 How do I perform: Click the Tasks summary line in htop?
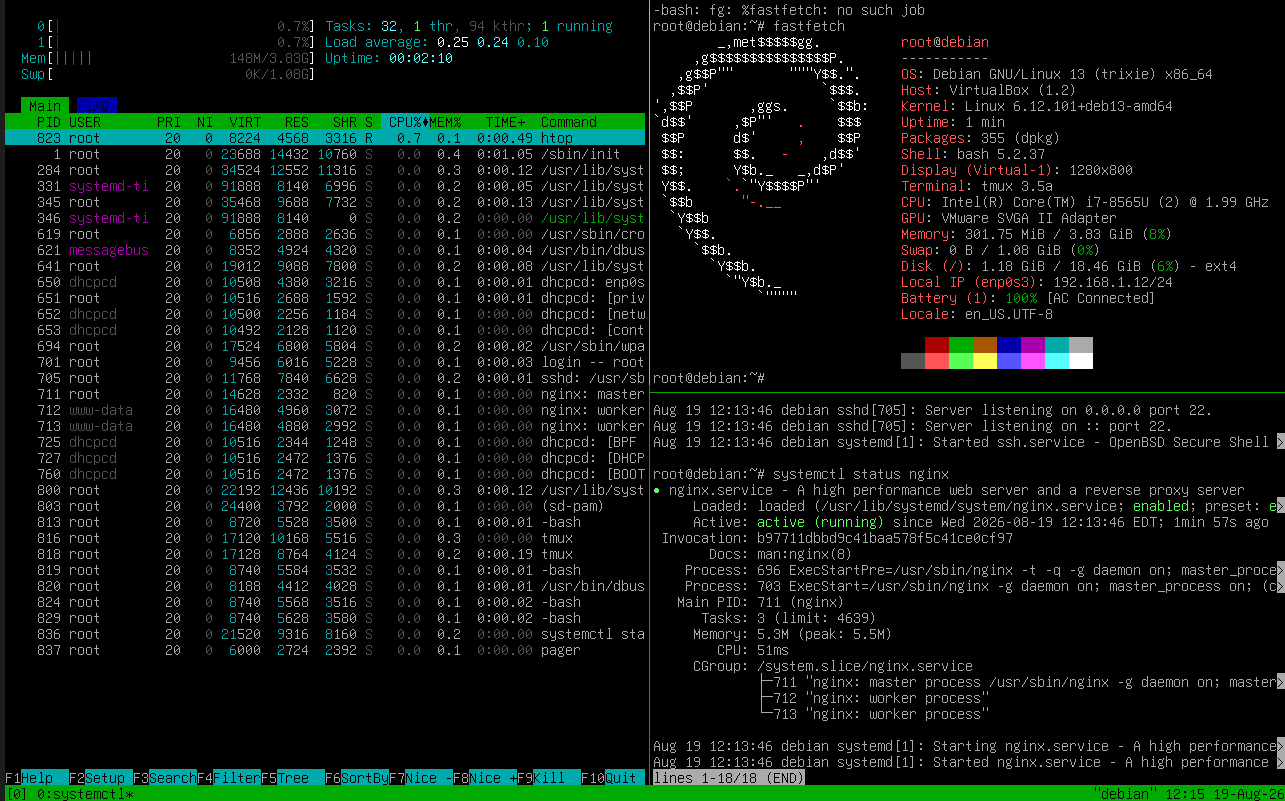click(469, 26)
